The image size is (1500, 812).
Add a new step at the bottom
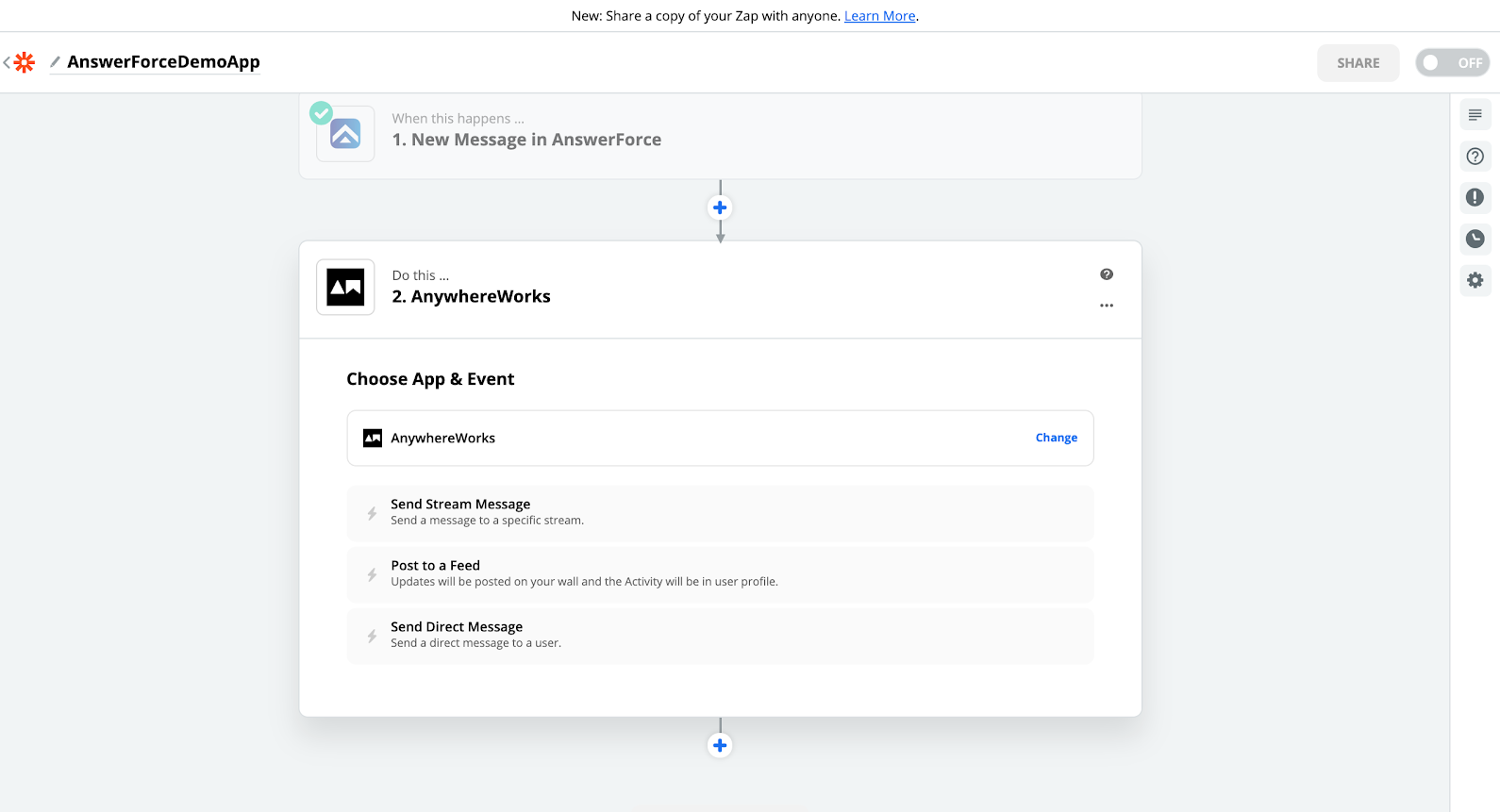(720, 745)
